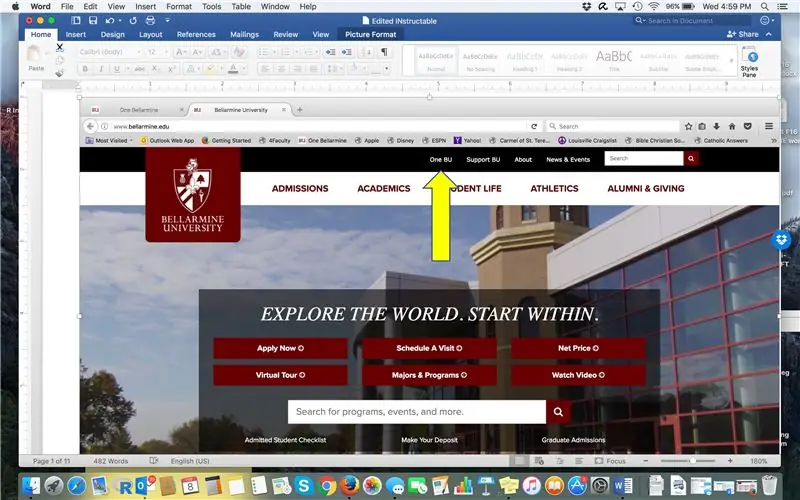Click the zoom slider handle in status bar

coord(692,461)
